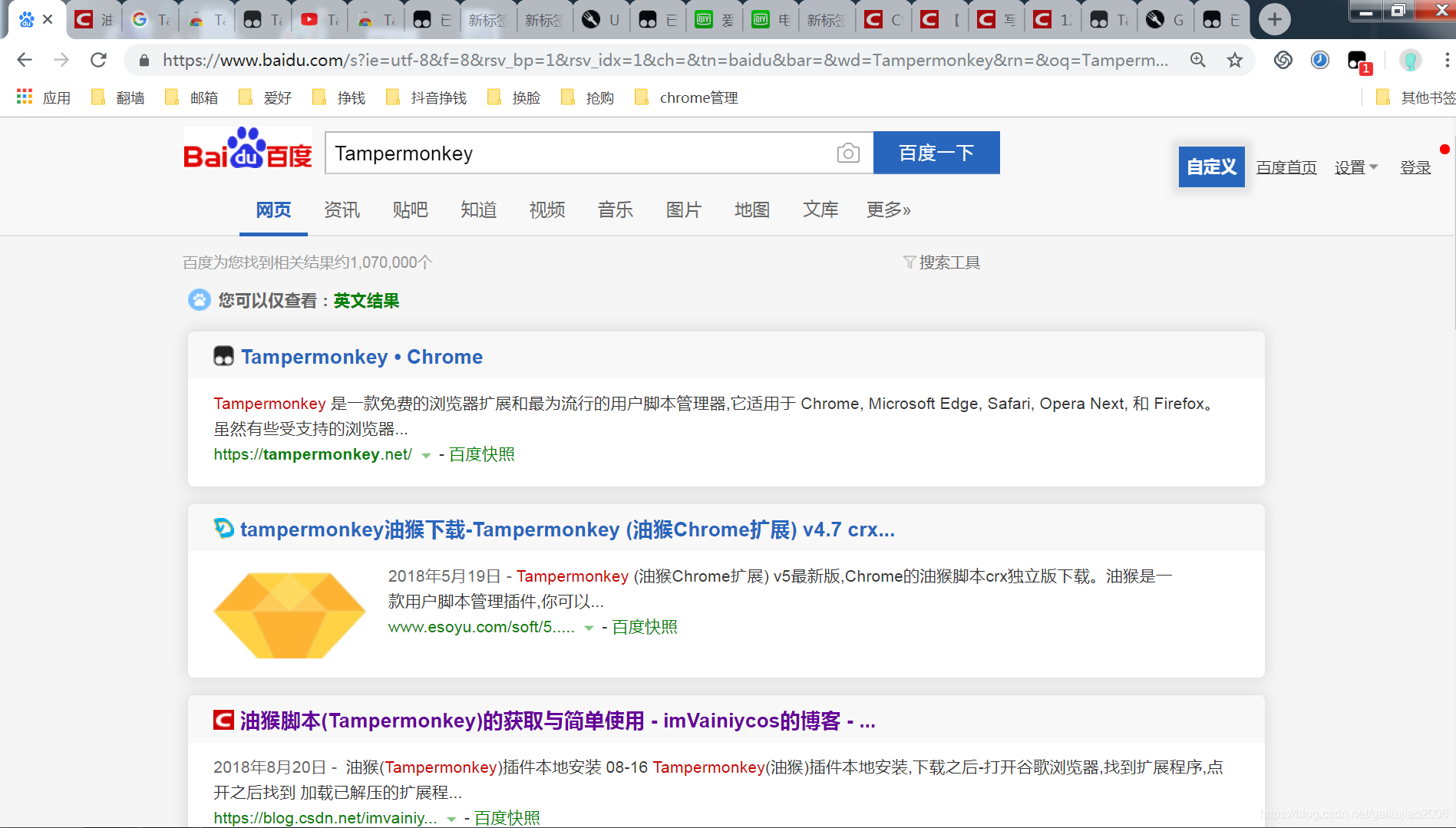Switch to the Greasy Fork tab labeled U
This screenshot has height=828, width=1456.
[602, 19]
